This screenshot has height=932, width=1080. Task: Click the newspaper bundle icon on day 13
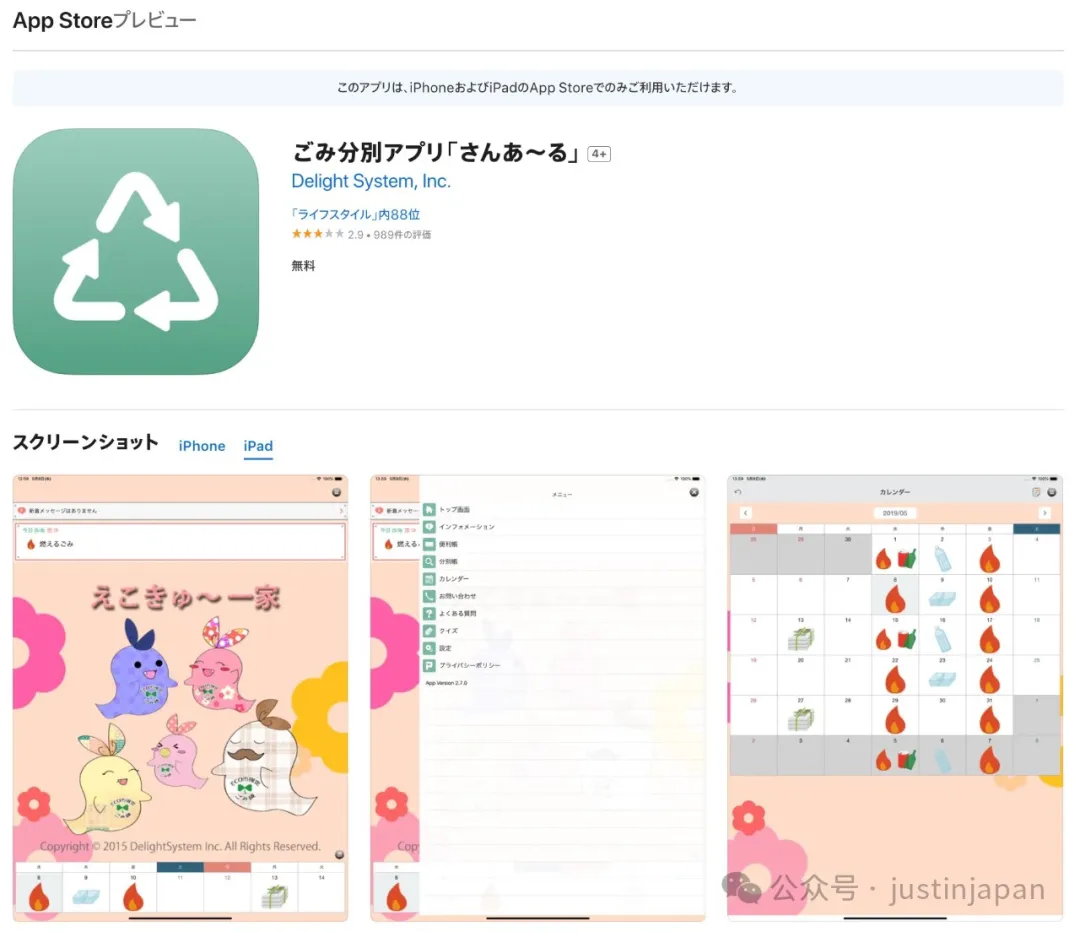click(800, 640)
